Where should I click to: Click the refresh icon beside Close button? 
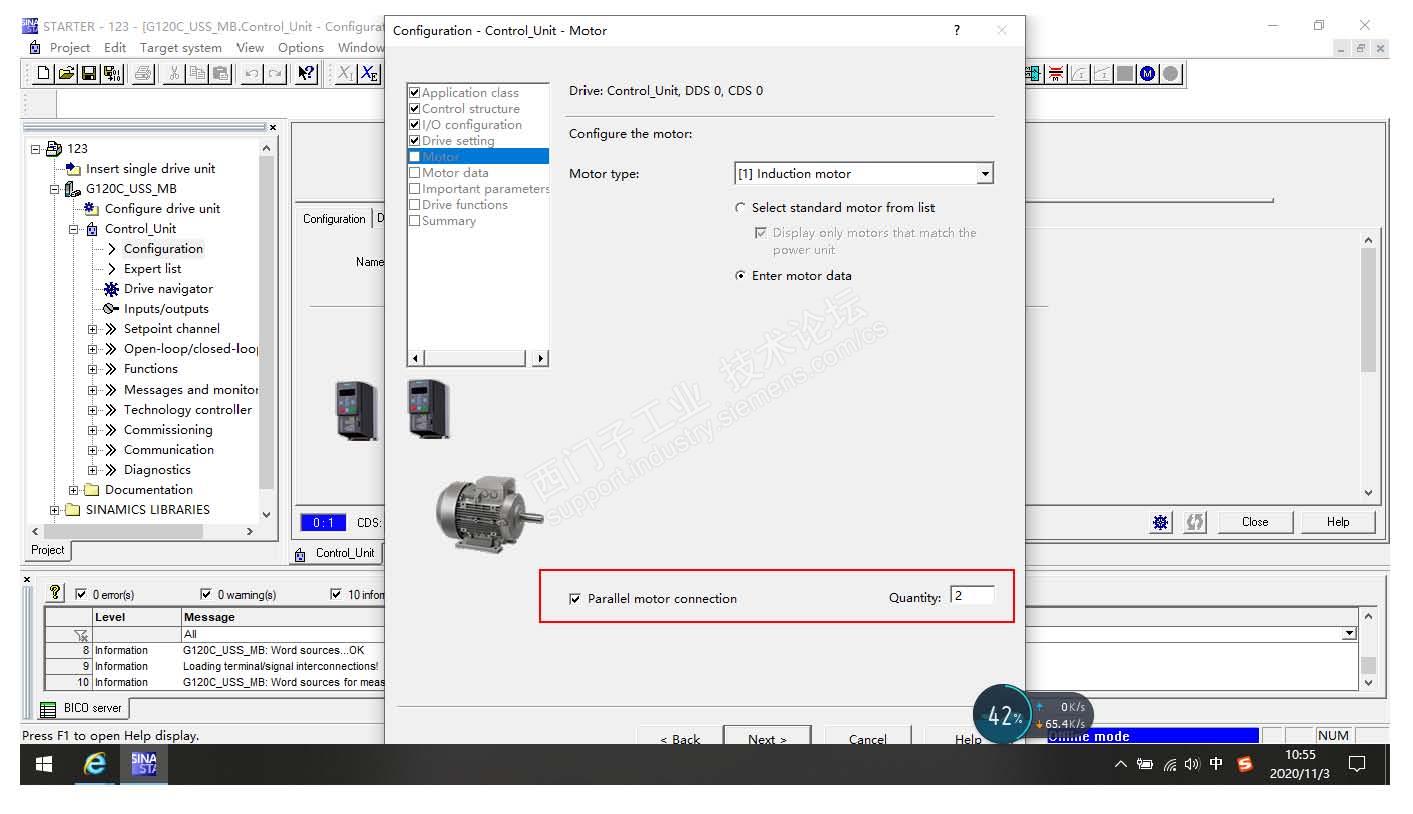(x=1195, y=522)
